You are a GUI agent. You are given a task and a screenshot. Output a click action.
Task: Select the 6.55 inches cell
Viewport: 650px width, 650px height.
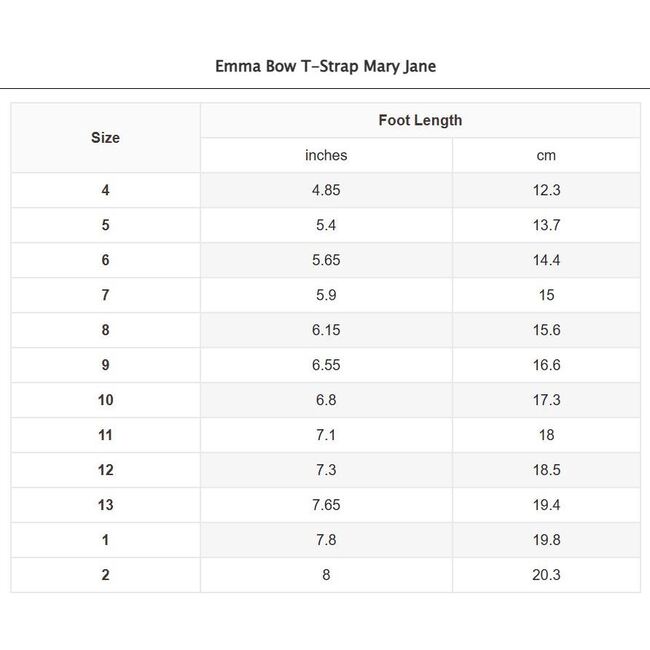coord(326,365)
